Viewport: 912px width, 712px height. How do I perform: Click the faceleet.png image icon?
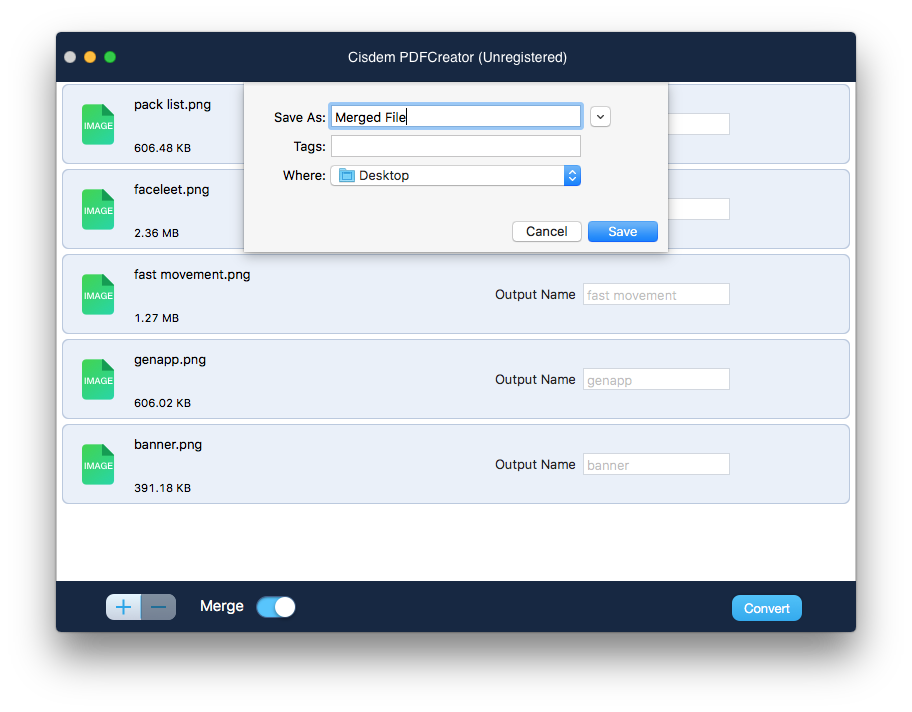(x=98, y=210)
